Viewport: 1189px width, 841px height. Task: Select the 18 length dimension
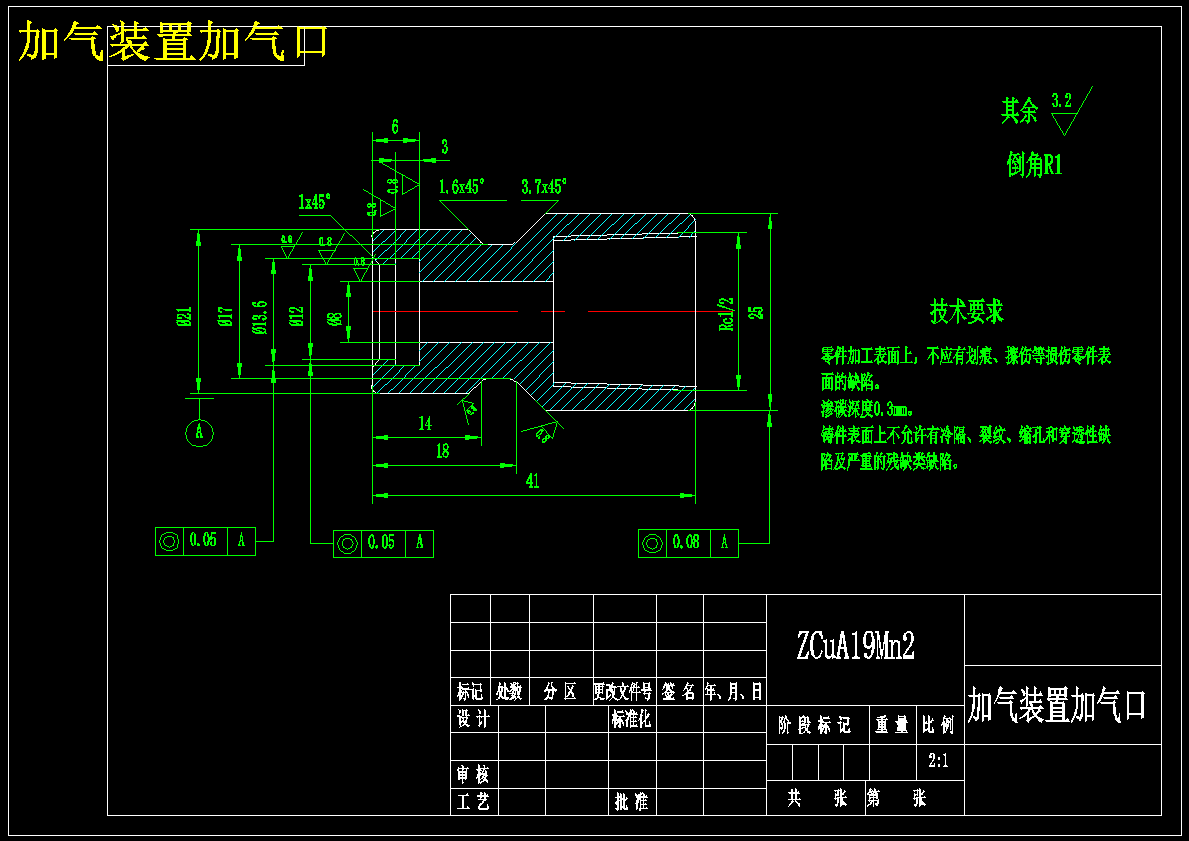coord(442,451)
